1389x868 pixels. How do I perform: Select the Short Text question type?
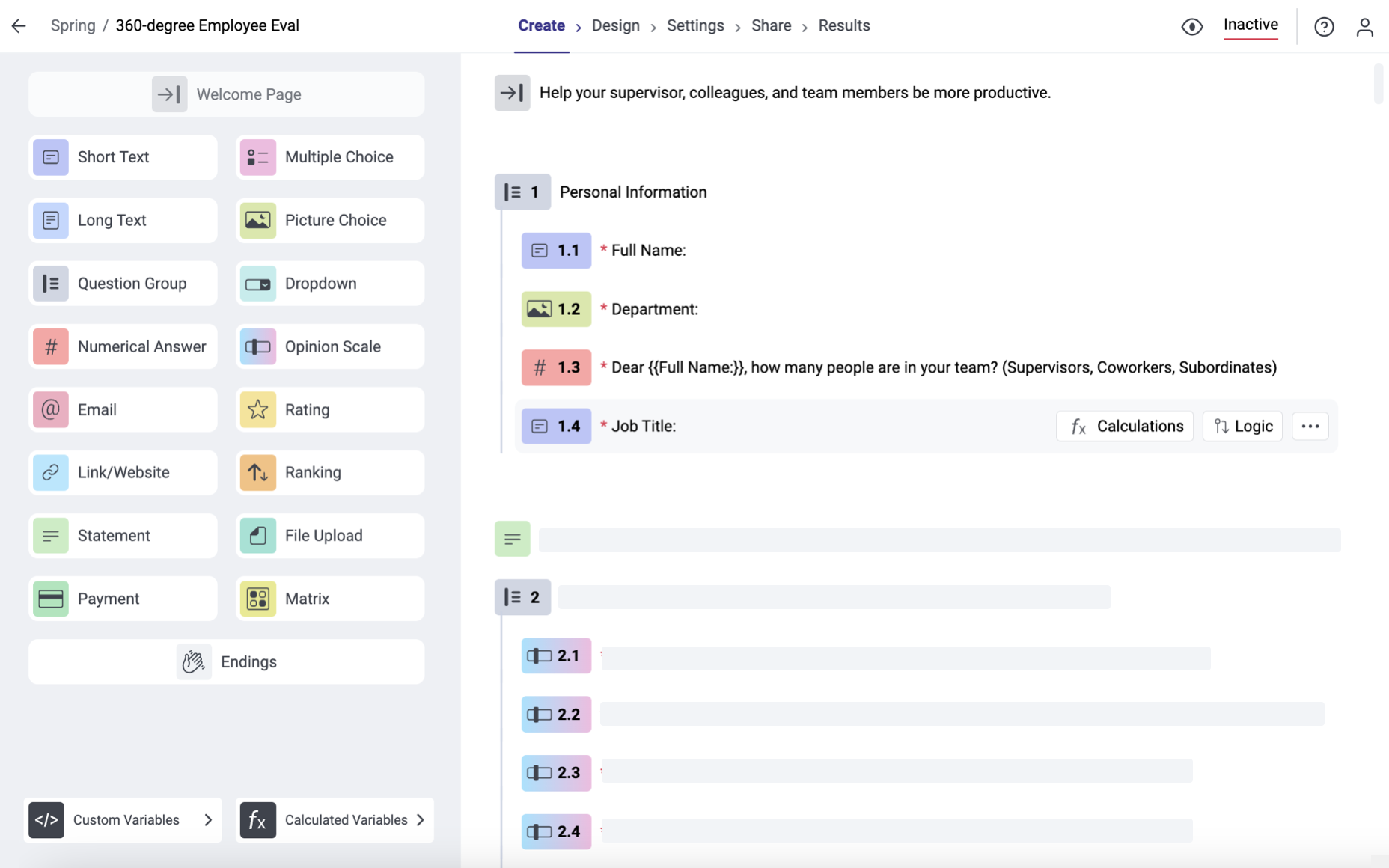(122, 157)
